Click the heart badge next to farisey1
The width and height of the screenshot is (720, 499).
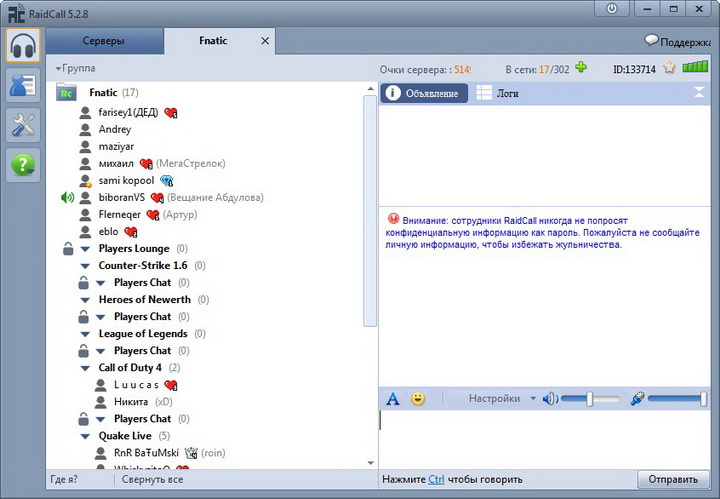171,112
